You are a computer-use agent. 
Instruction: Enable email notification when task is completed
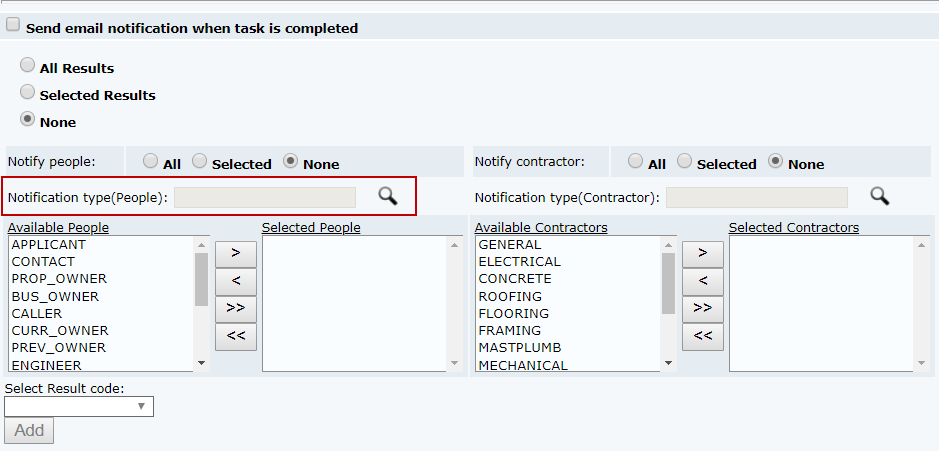click(13, 26)
